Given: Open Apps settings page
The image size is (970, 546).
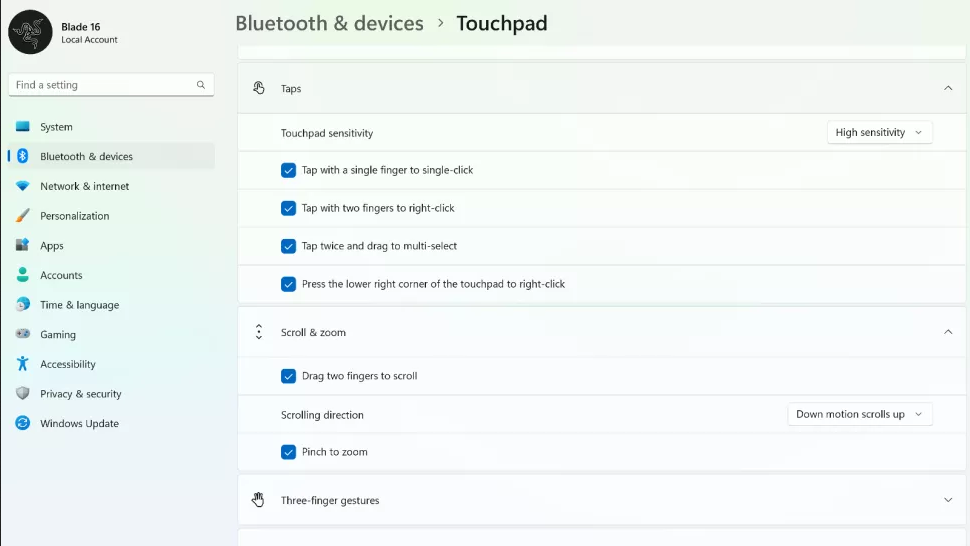Looking at the screenshot, I should point(111,245).
